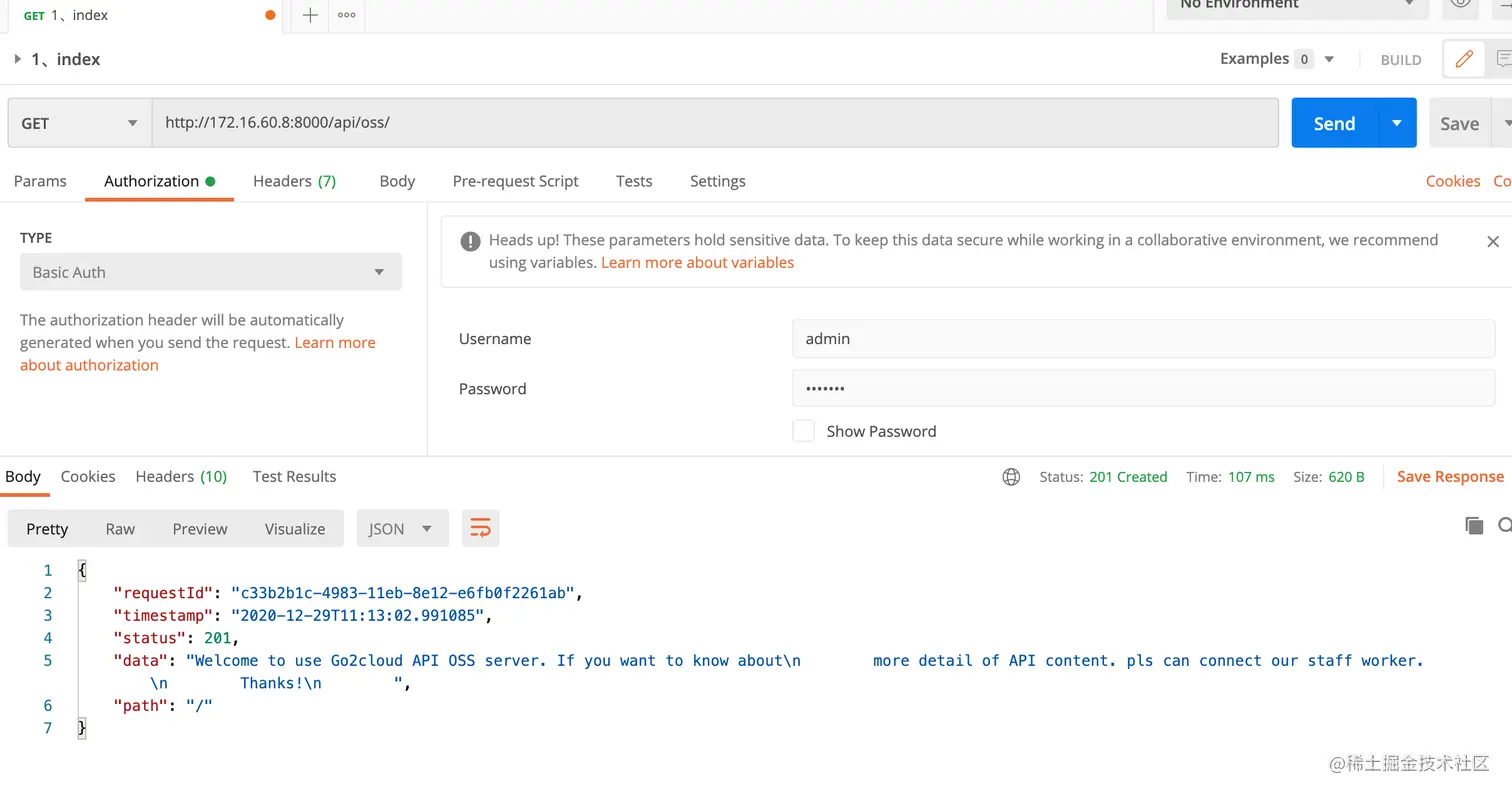Image resolution: width=1512 pixels, height=796 pixels.
Task: Open the Learn more about variables link
Action: coord(697,262)
